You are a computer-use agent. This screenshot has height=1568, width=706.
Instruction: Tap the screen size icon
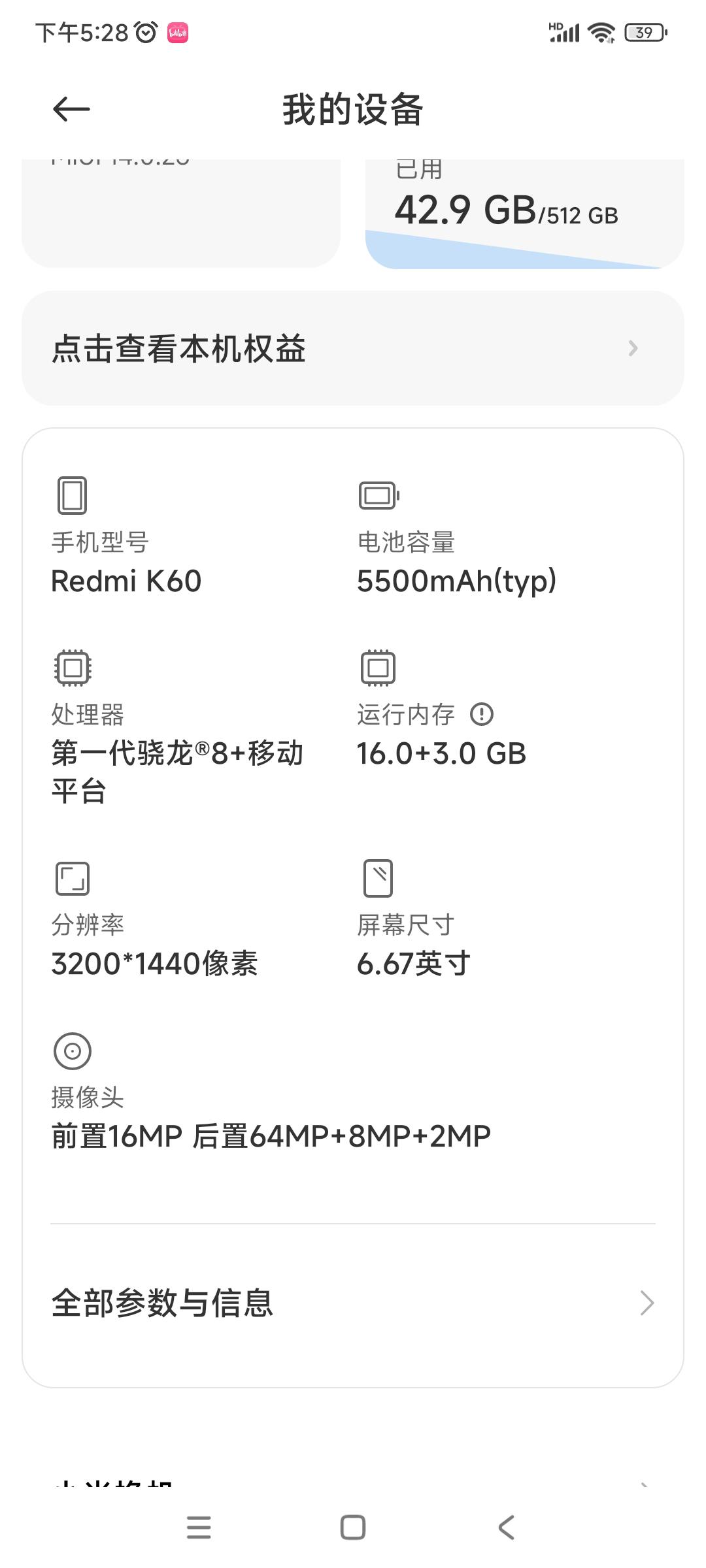click(378, 878)
